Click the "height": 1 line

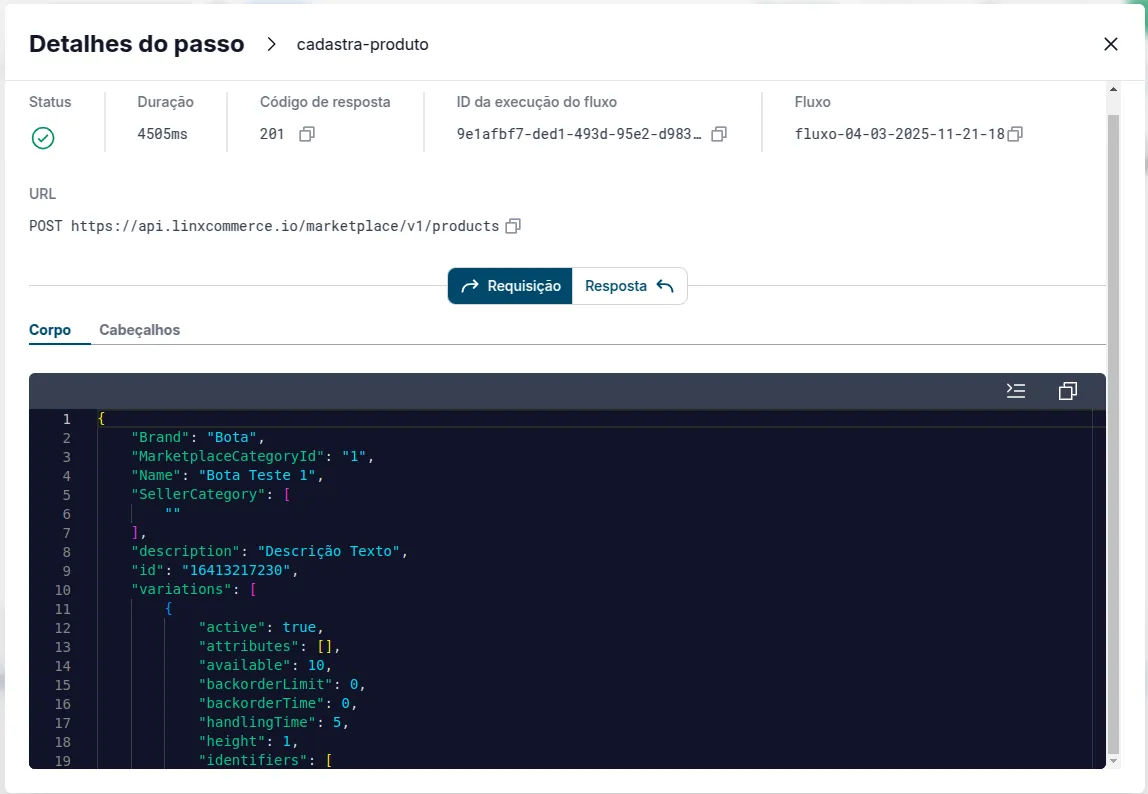tap(248, 741)
